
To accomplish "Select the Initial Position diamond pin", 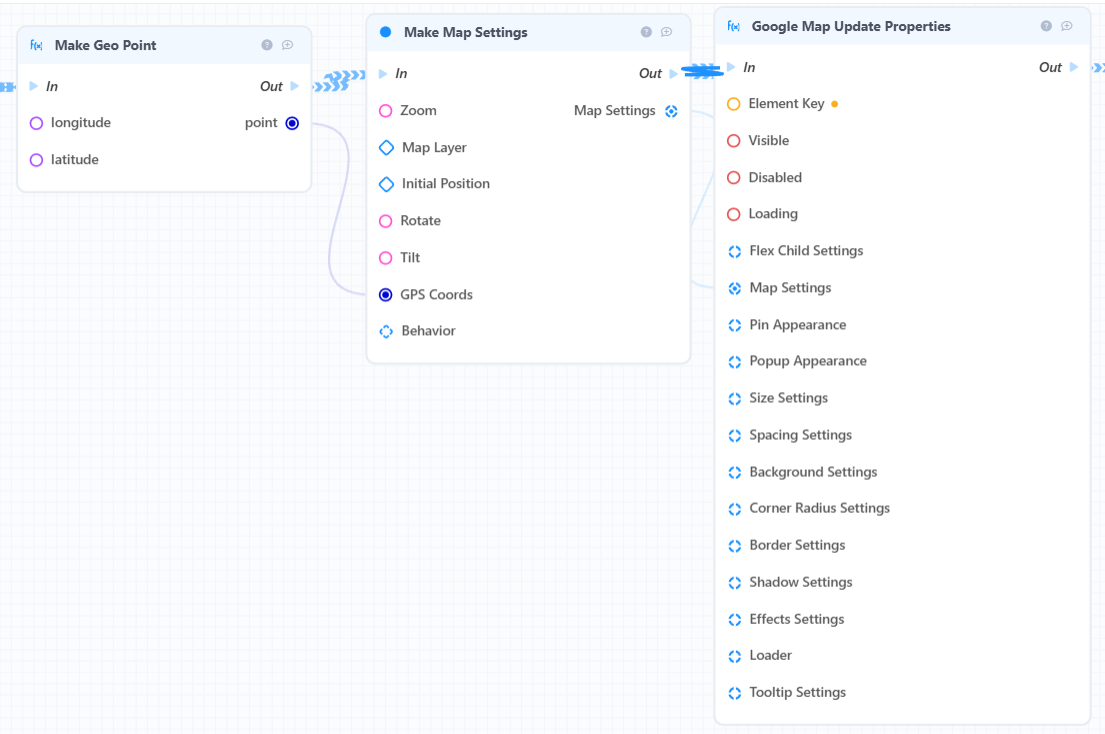I will pos(386,184).
